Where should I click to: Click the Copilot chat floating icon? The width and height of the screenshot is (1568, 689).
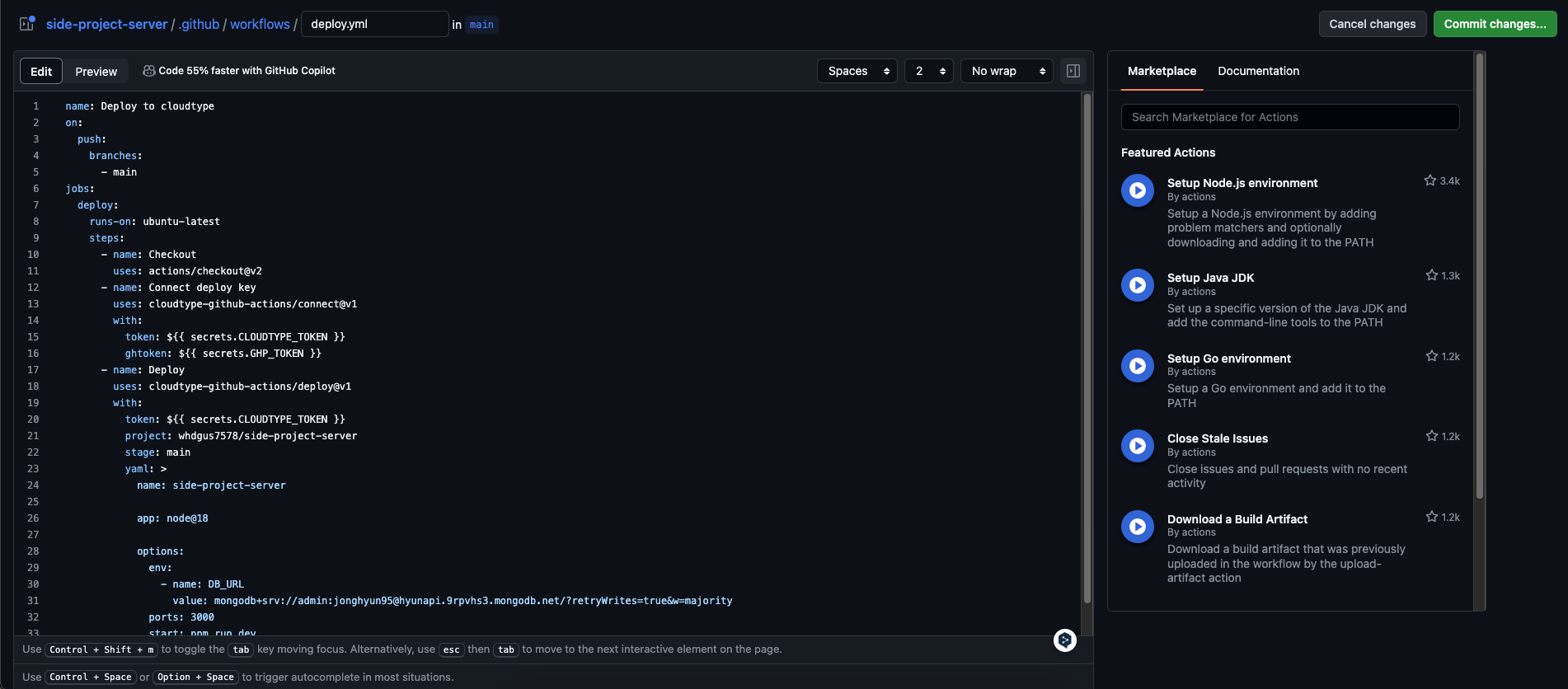pyautogui.click(x=1065, y=640)
